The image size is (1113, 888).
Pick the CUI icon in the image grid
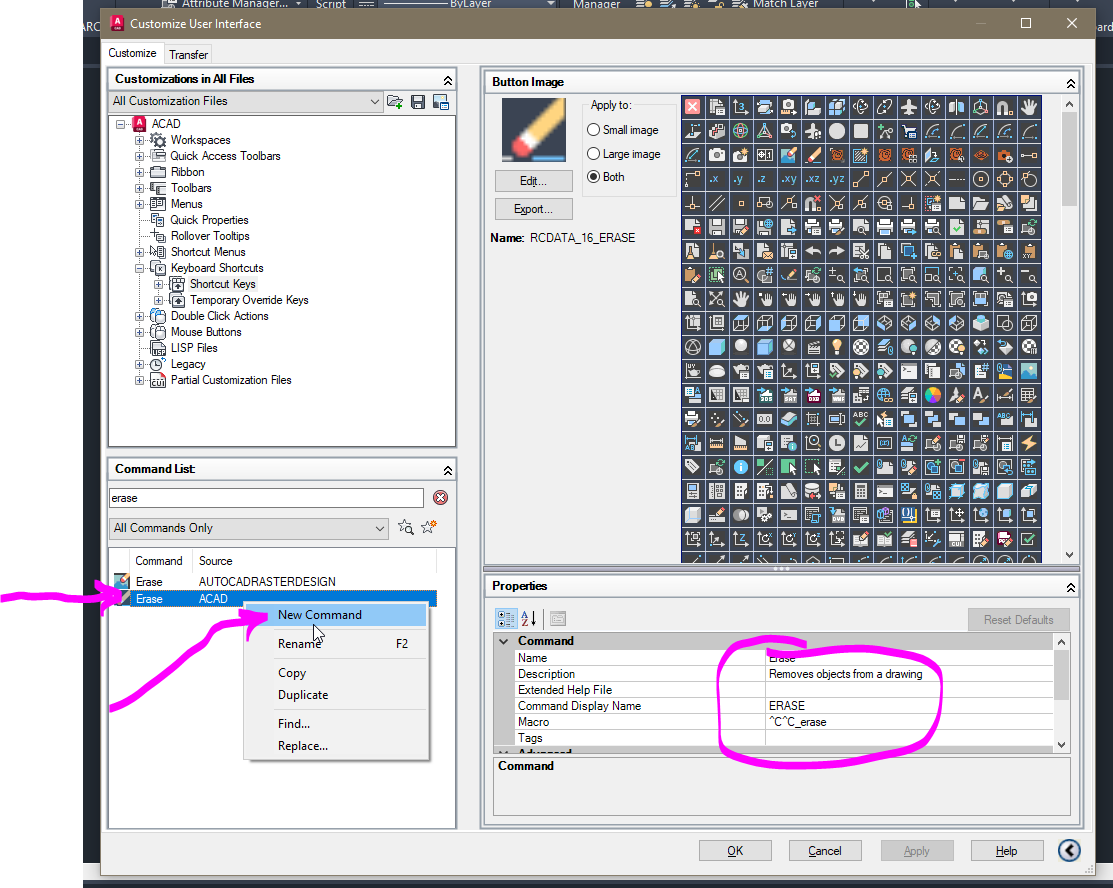click(x=957, y=539)
